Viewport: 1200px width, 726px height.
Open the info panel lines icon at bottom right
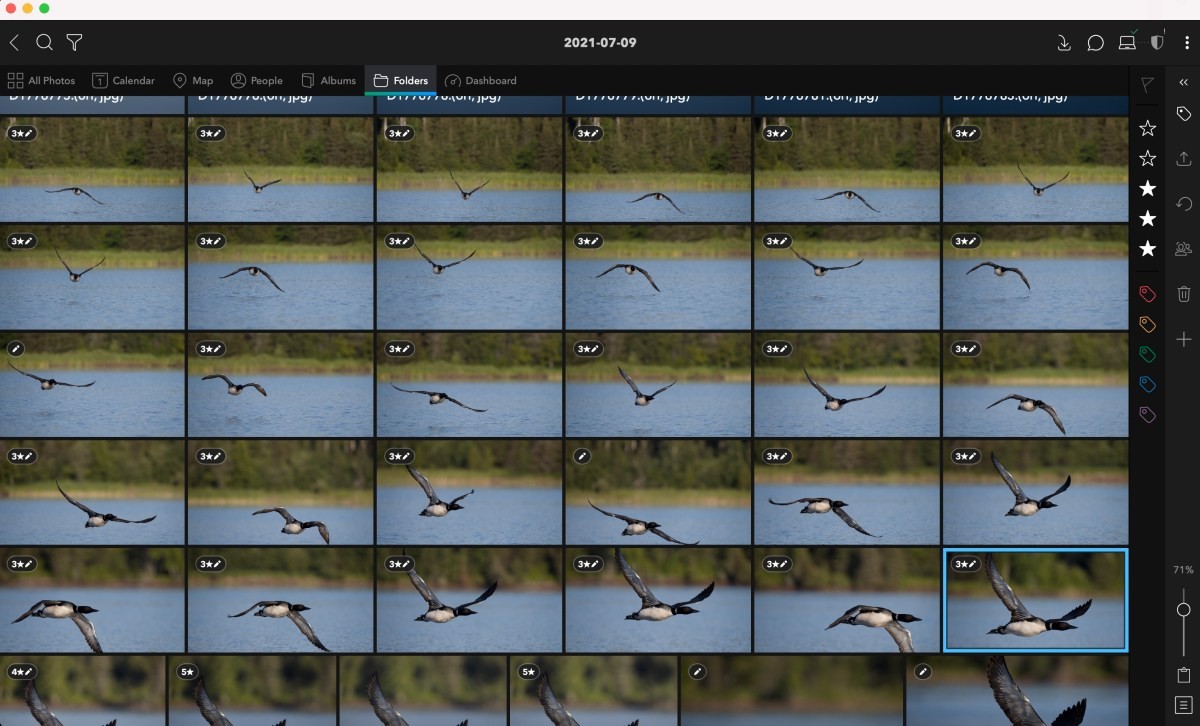(x=1184, y=705)
